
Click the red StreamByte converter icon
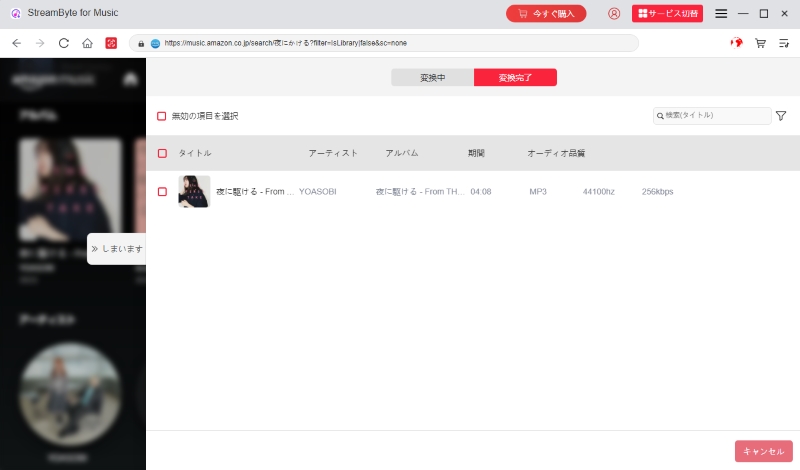[x=111, y=43]
